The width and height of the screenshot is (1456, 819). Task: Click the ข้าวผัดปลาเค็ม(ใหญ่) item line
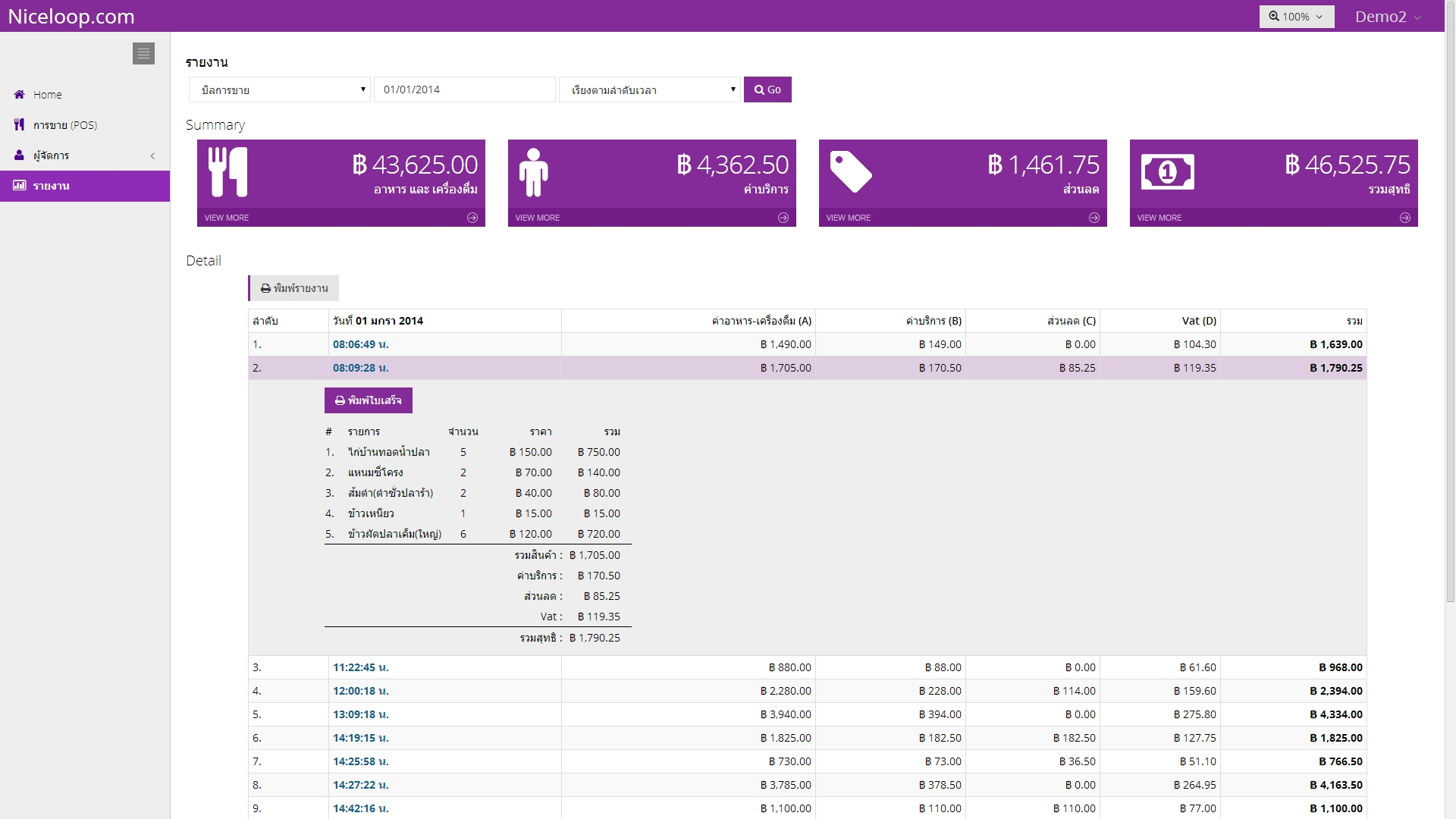[478, 534]
